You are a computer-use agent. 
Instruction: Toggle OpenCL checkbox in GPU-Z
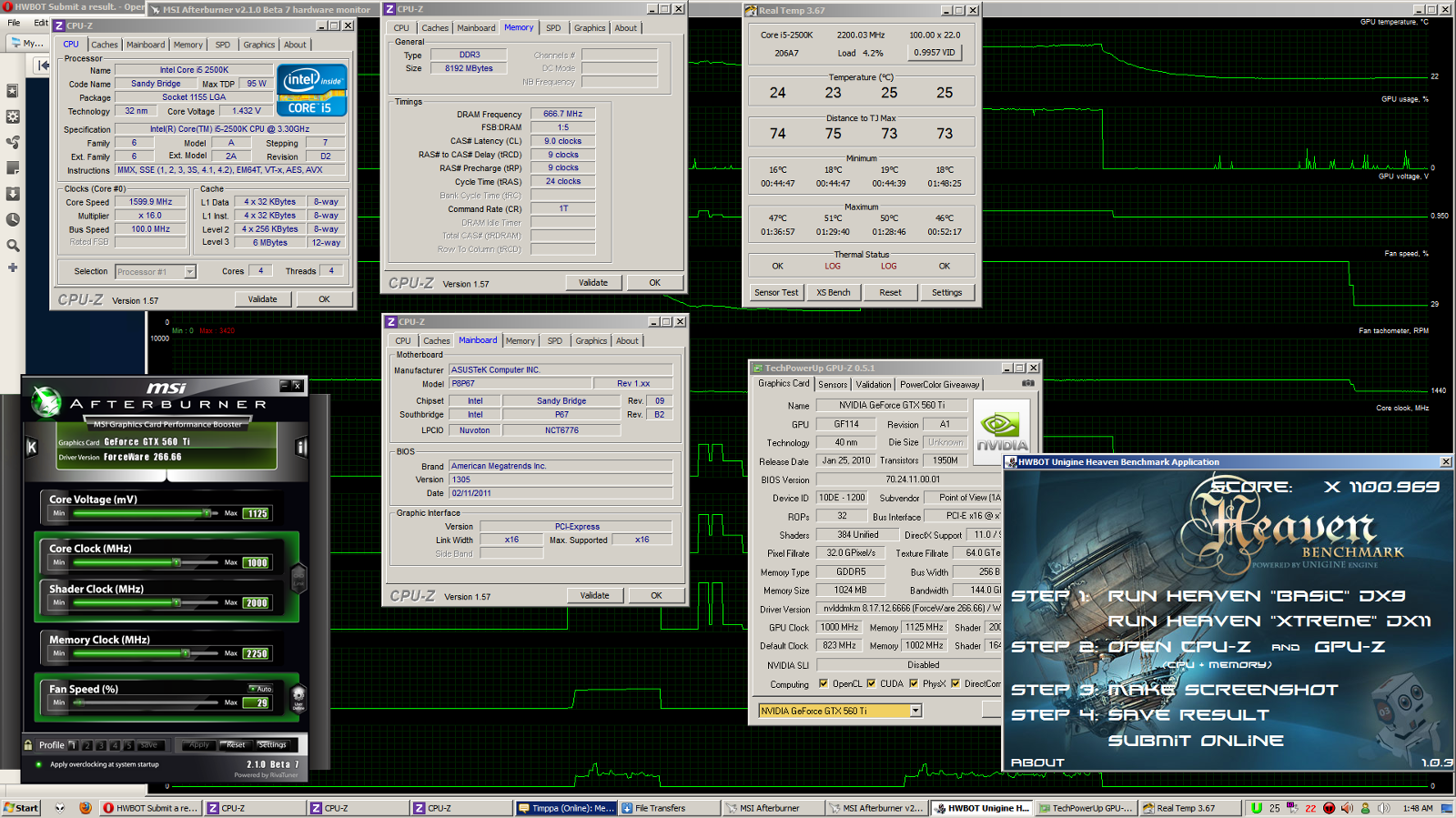824,683
